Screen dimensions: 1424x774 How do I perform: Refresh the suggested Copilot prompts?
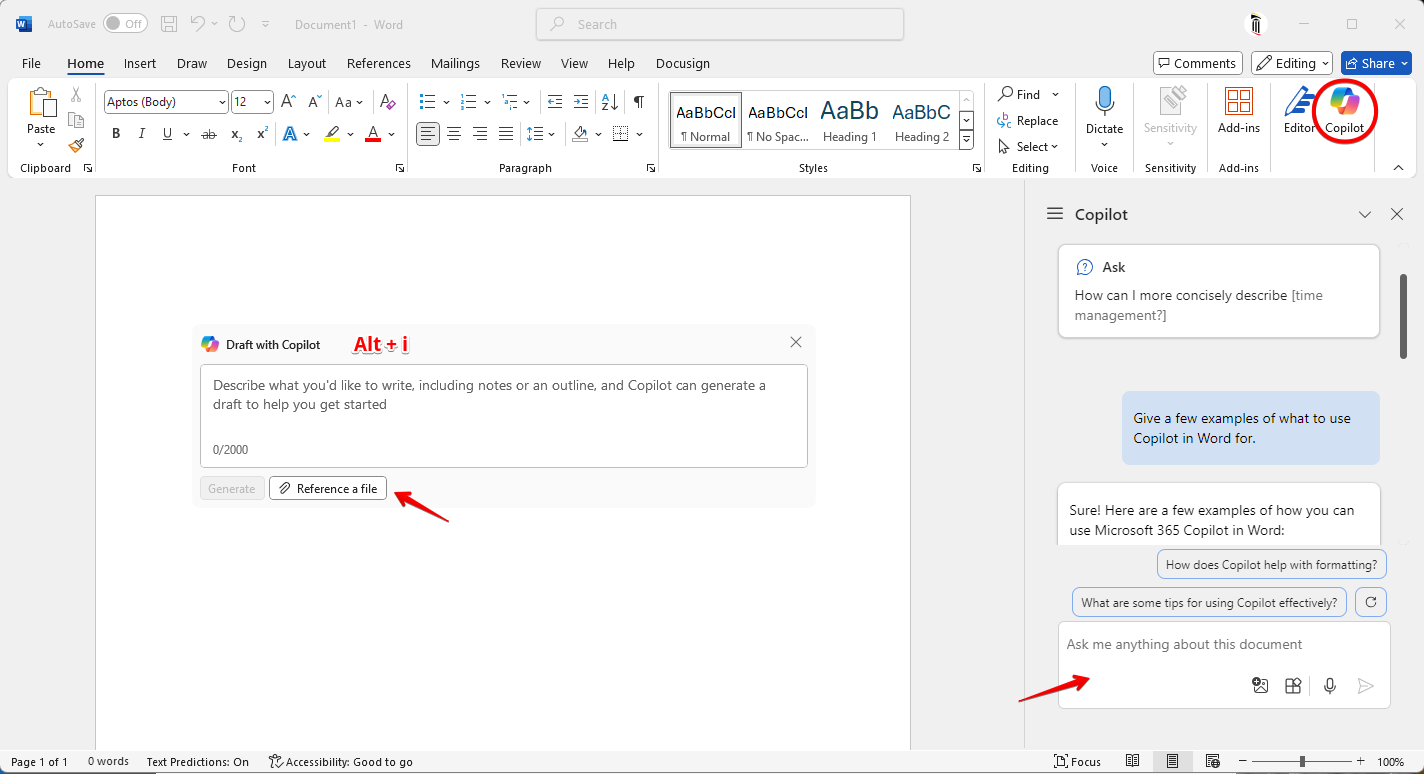pyautogui.click(x=1371, y=602)
